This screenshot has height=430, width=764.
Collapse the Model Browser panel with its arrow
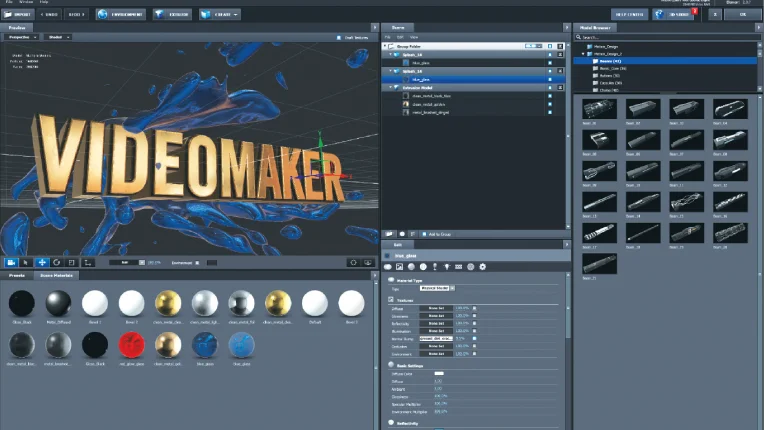pos(759,28)
